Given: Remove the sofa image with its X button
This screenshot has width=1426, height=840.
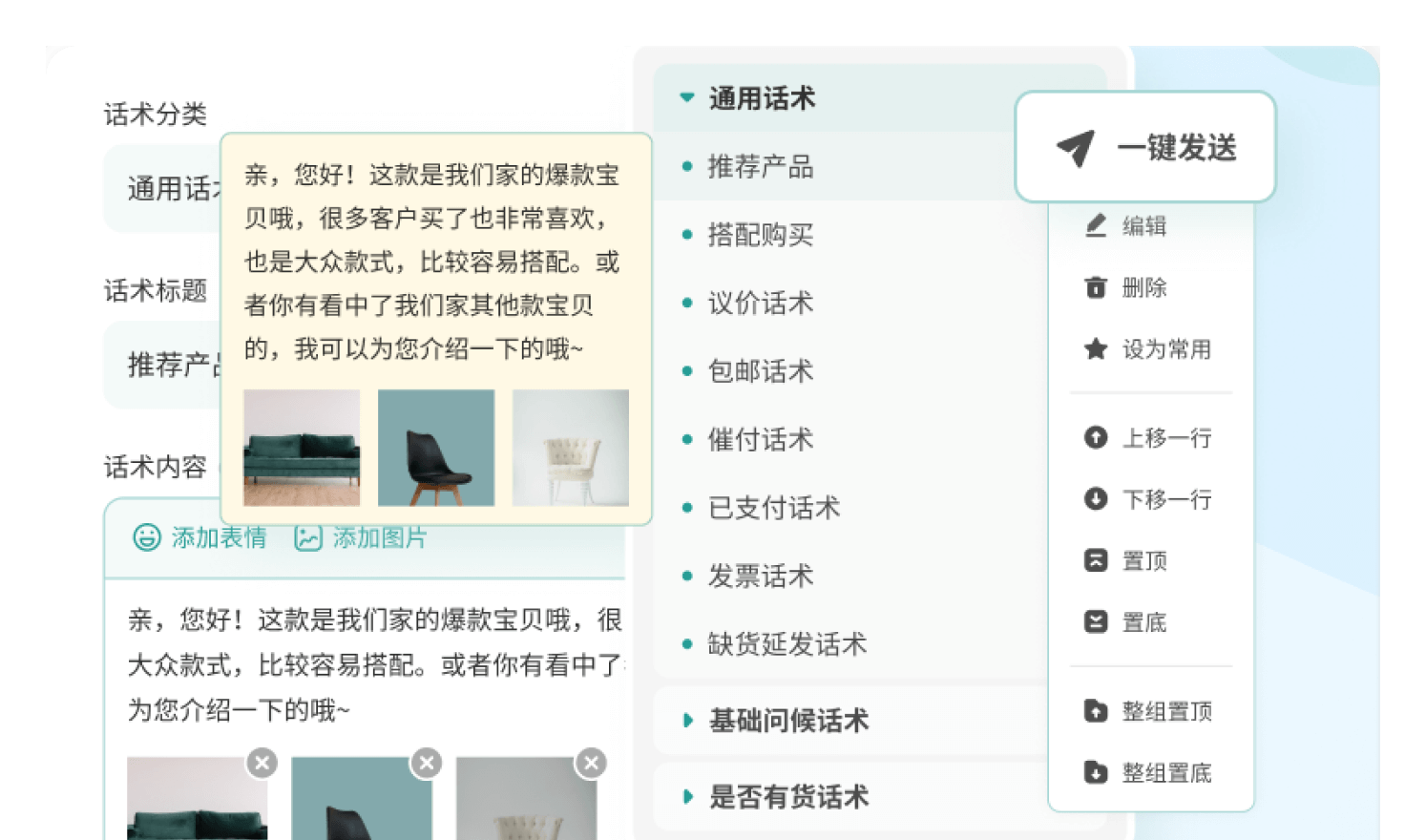Looking at the screenshot, I should click(x=261, y=763).
